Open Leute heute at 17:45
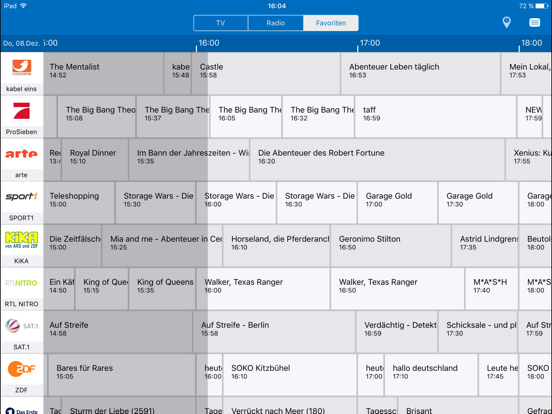The image size is (552, 414). click(498, 375)
